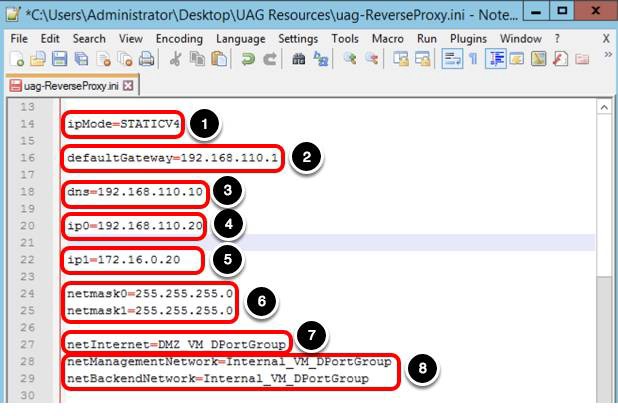
Task: Cut selection with the scissors icon
Action: click(x=175, y=59)
